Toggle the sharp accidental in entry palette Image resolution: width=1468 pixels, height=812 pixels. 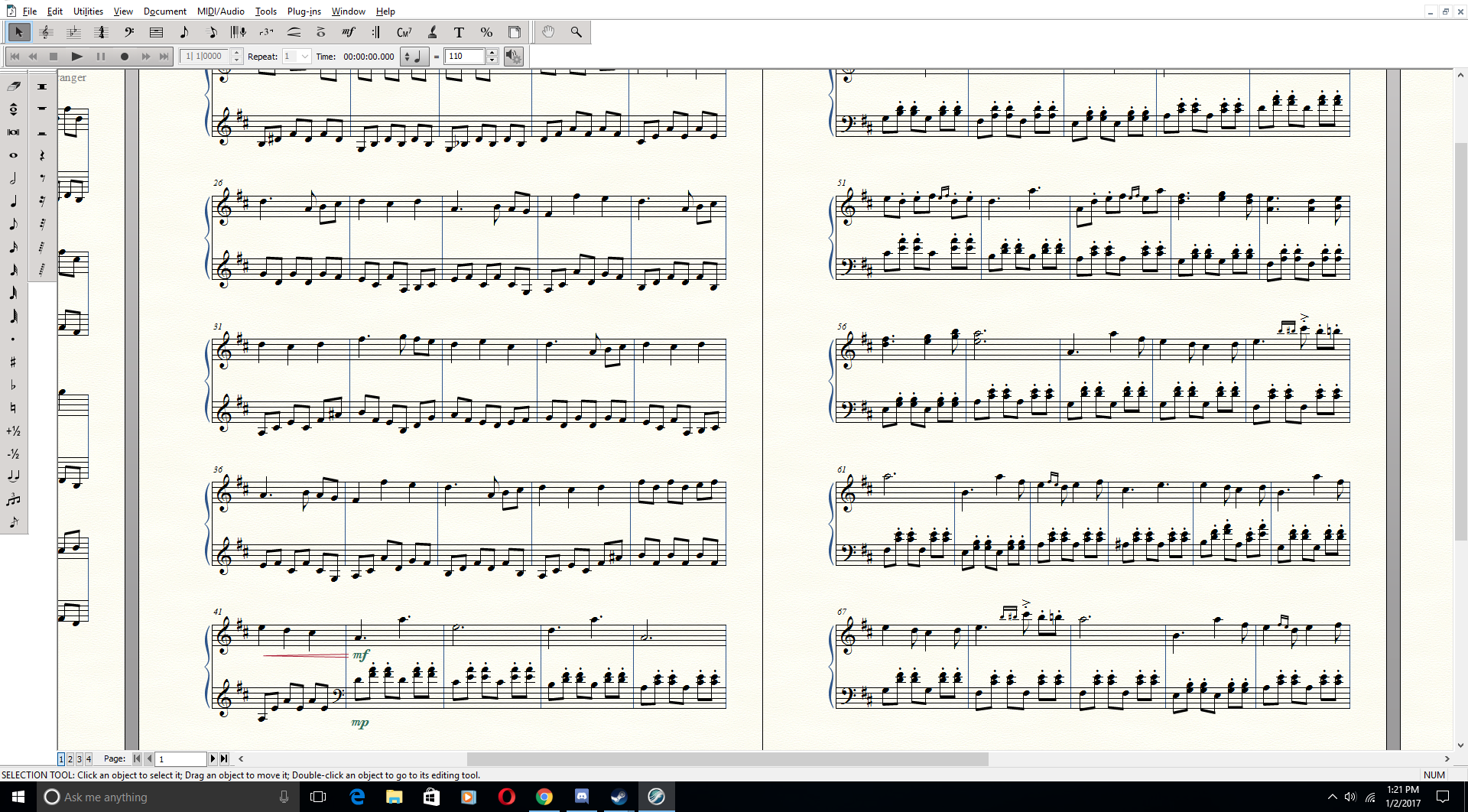tap(14, 362)
